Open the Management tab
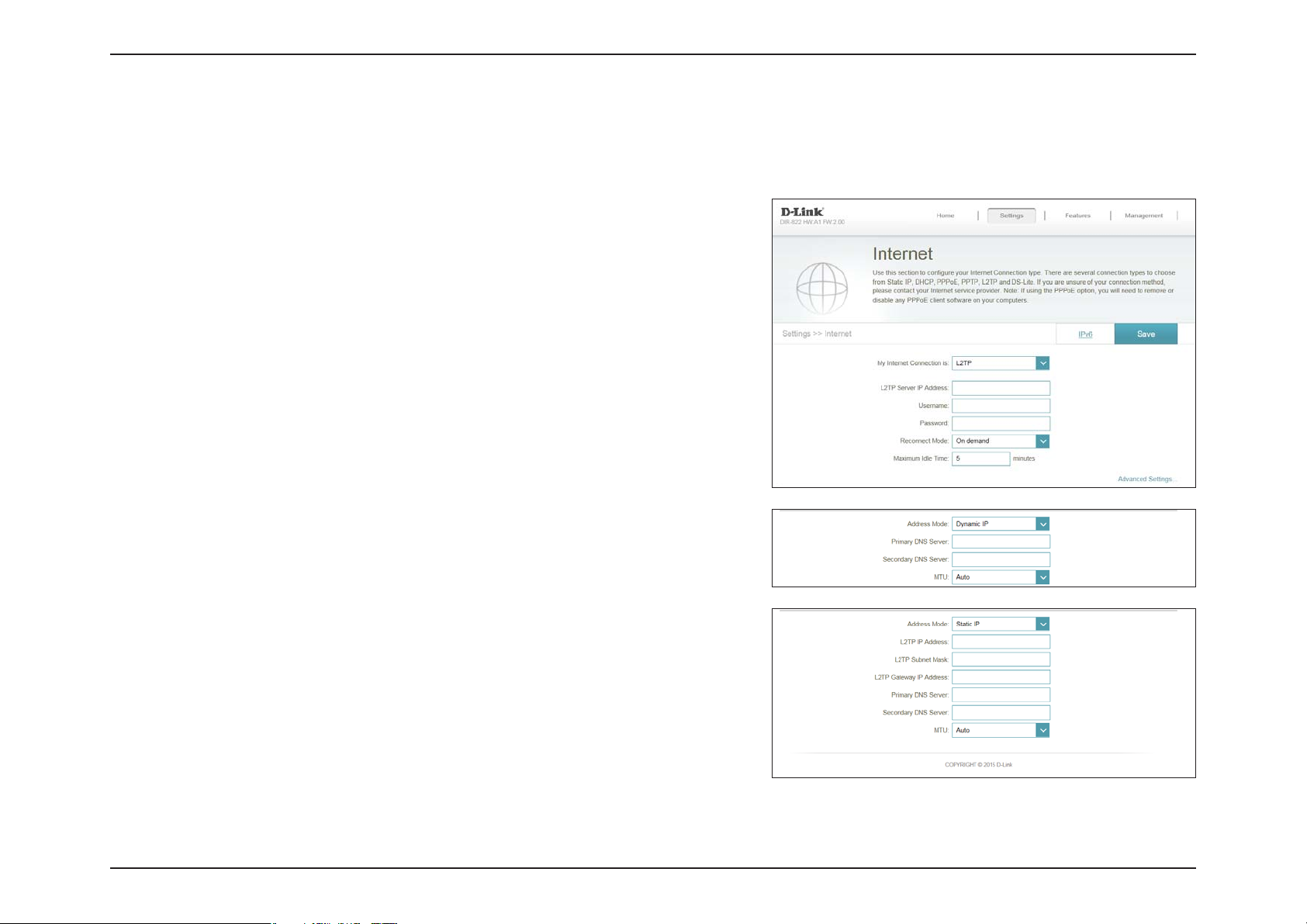 (1143, 216)
